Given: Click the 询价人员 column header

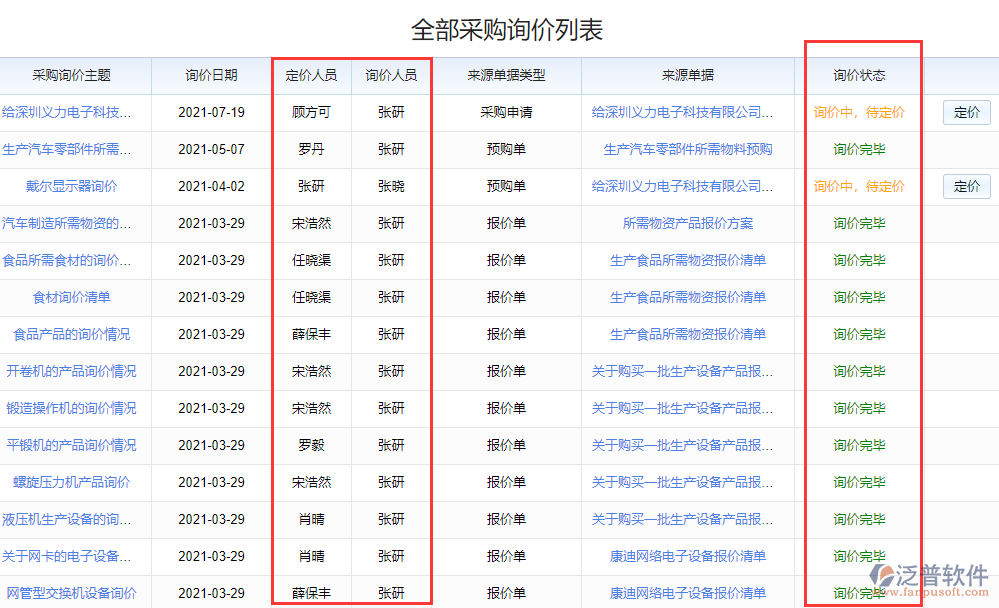Looking at the screenshot, I should coord(391,76).
